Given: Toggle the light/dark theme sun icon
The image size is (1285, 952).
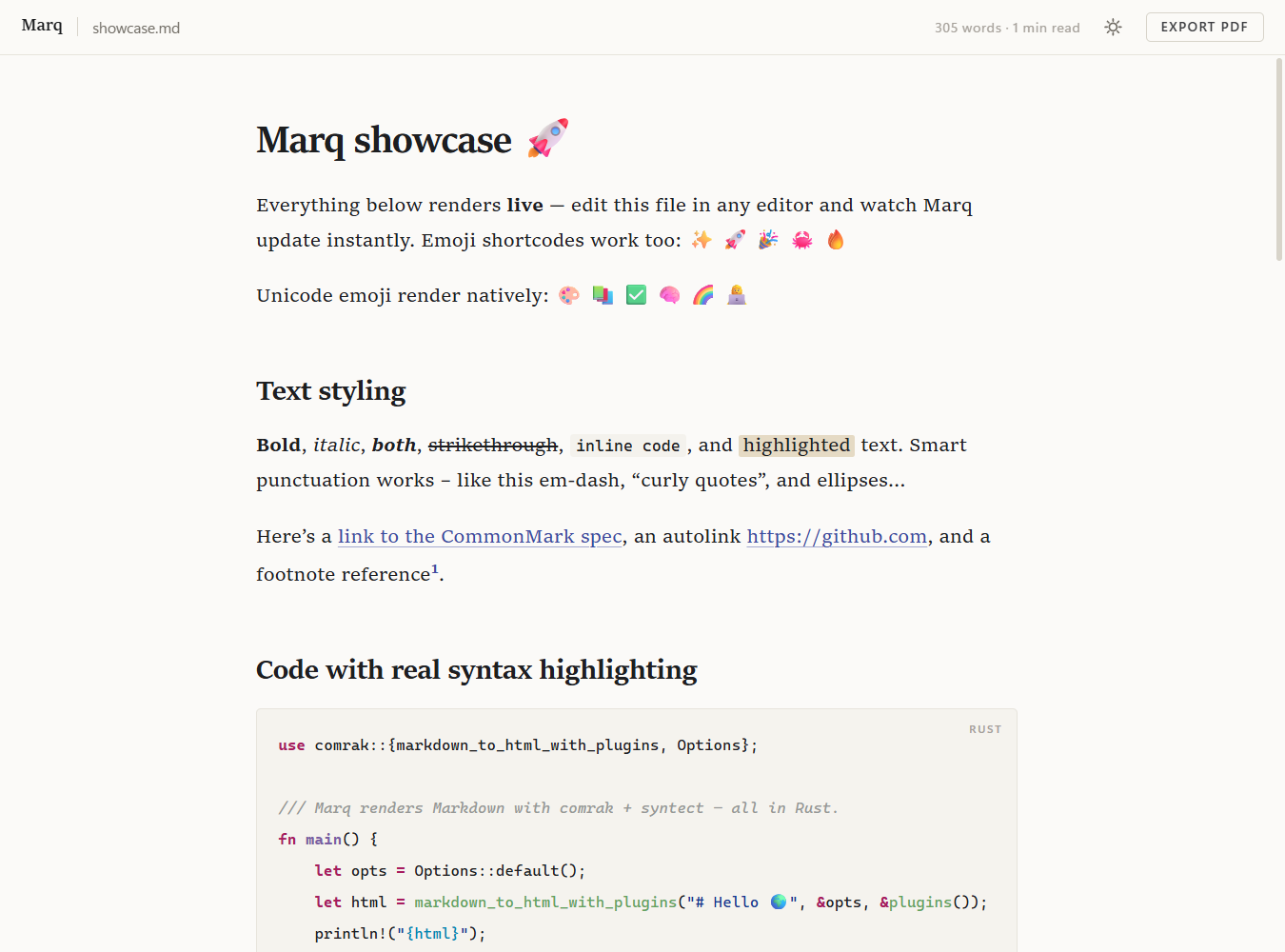Looking at the screenshot, I should tap(1113, 28).
